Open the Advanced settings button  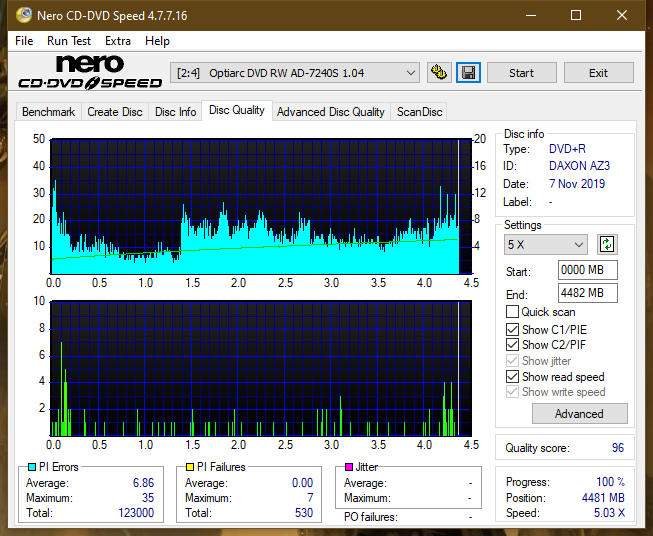point(579,414)
